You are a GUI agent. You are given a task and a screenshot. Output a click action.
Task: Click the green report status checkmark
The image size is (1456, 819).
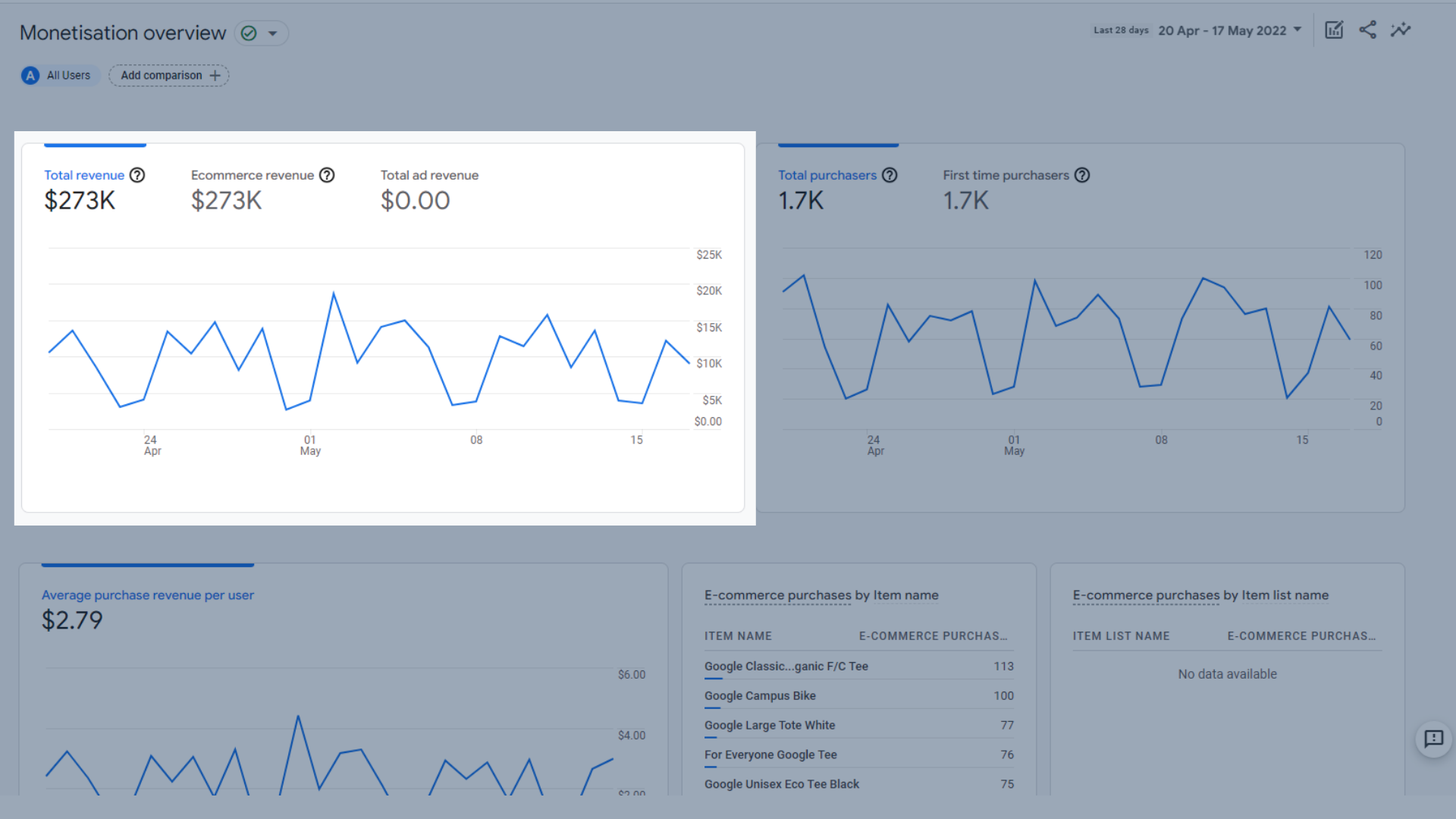pyautogui.click(x=249, y=33)
